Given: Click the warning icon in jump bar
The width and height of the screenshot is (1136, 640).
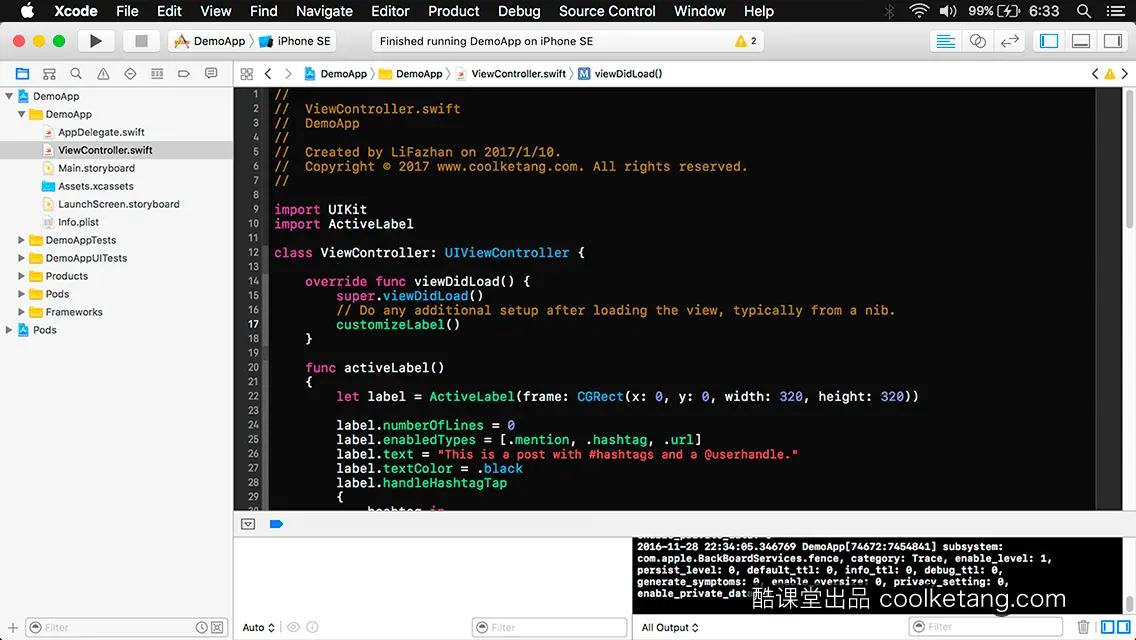Looking at the screenshot, I should pyautogui.click(x=1110, y=74).
